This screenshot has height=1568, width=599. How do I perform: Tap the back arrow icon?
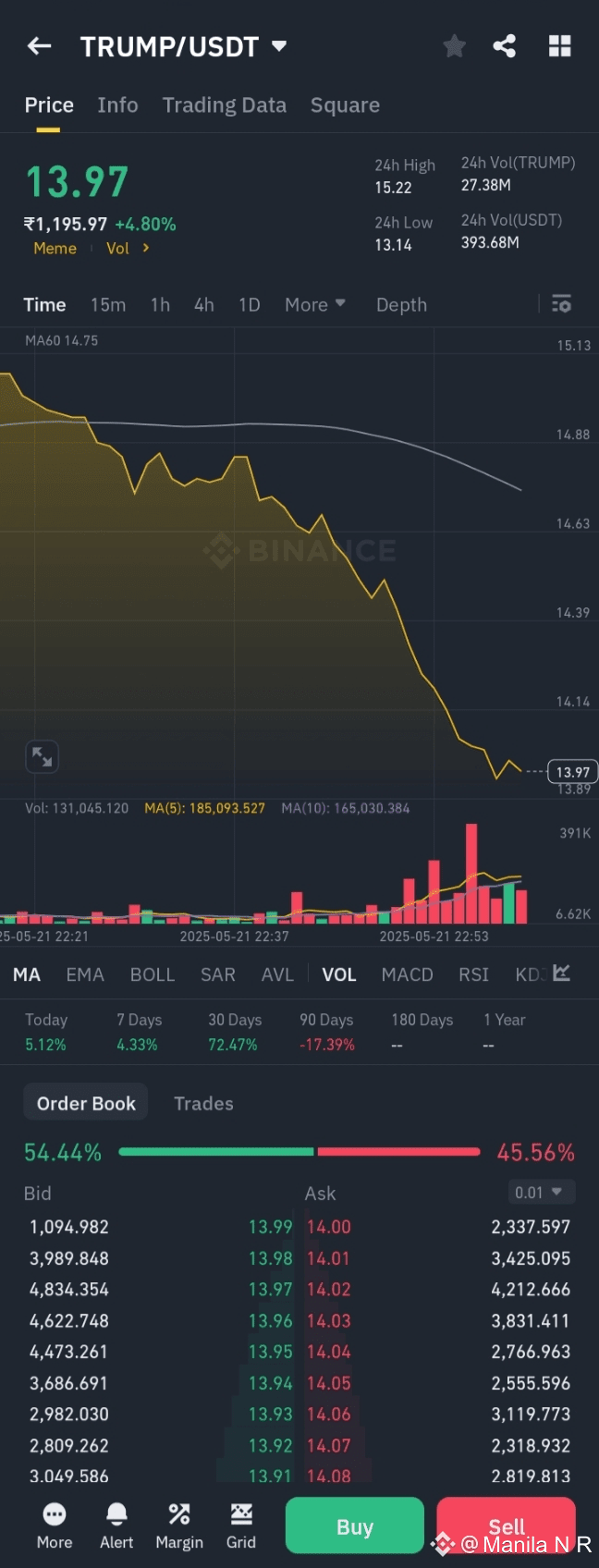[39, 46]
